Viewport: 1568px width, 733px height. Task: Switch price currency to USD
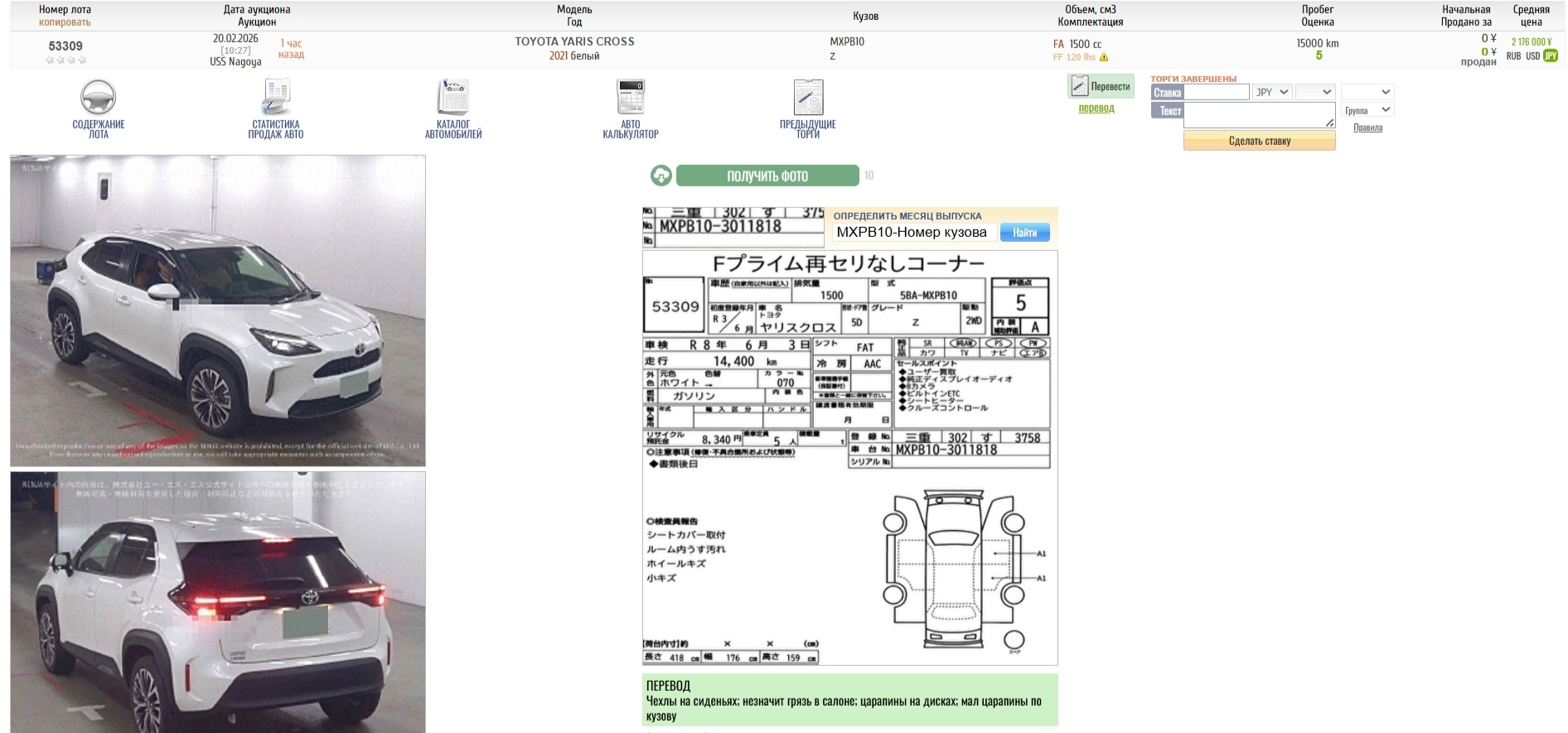[x=1532, y=56]
